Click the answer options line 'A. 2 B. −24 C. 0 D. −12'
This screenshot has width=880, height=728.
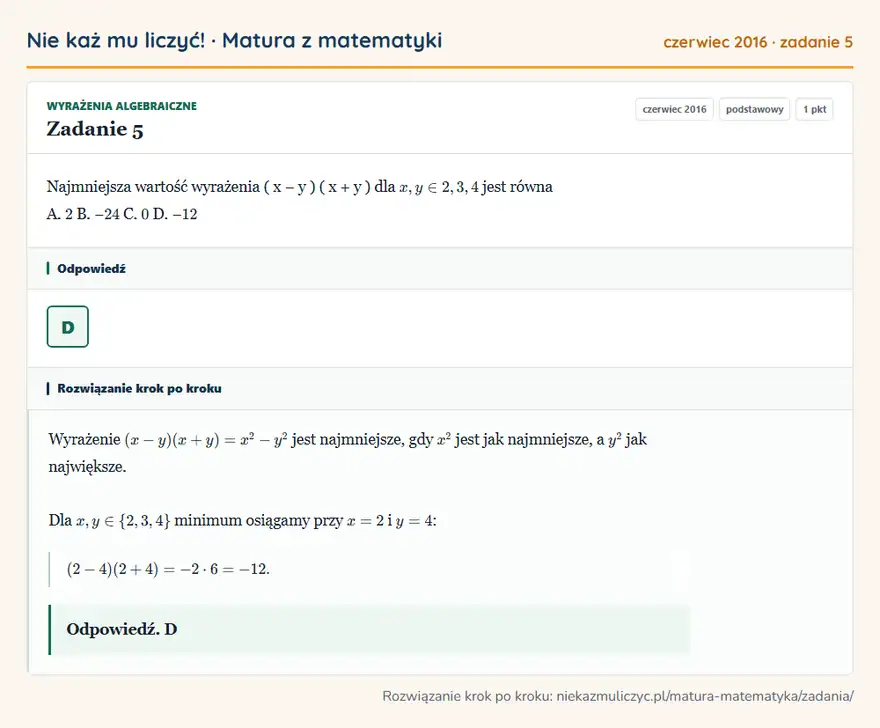click(x=122, y=214)
